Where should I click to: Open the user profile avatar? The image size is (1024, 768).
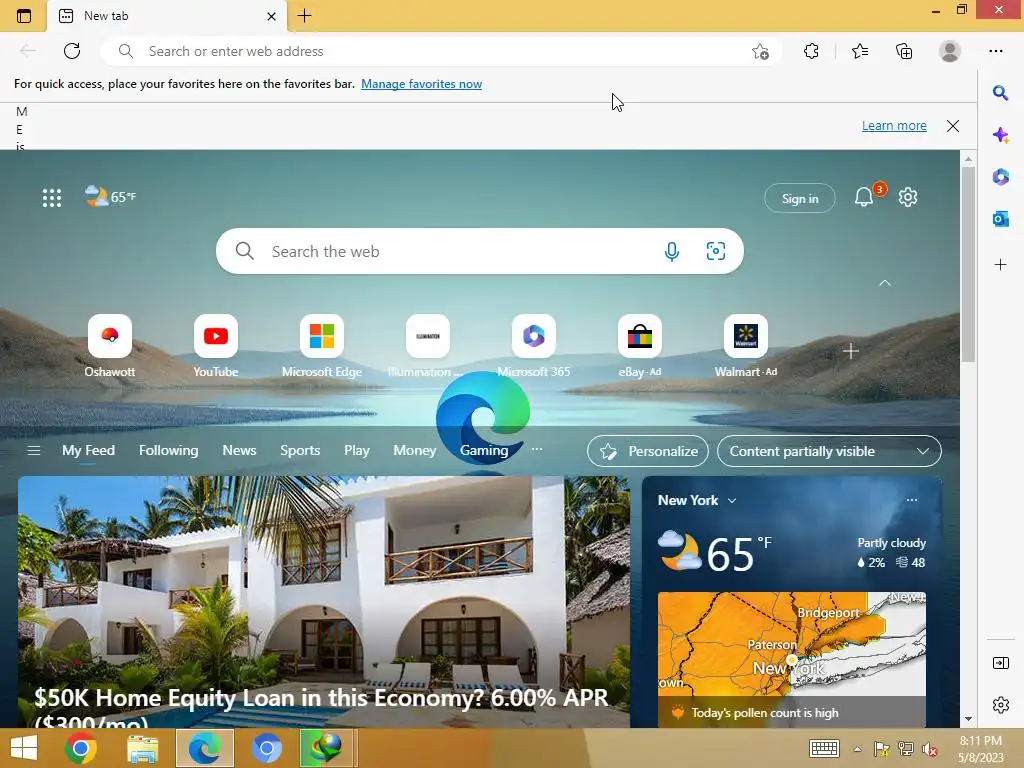tap(950, 51)
